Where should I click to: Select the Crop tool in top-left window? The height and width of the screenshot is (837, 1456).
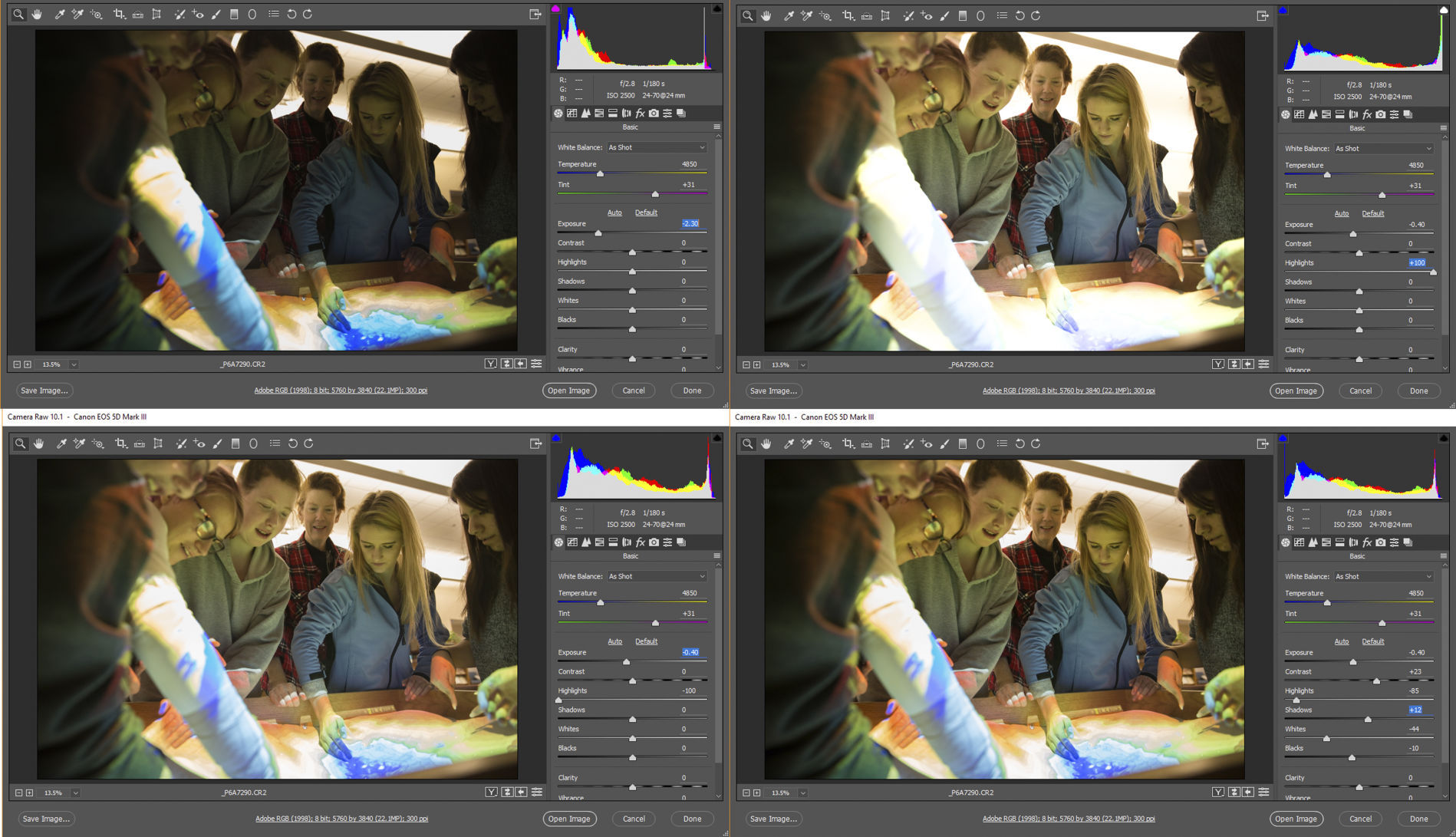119,14
